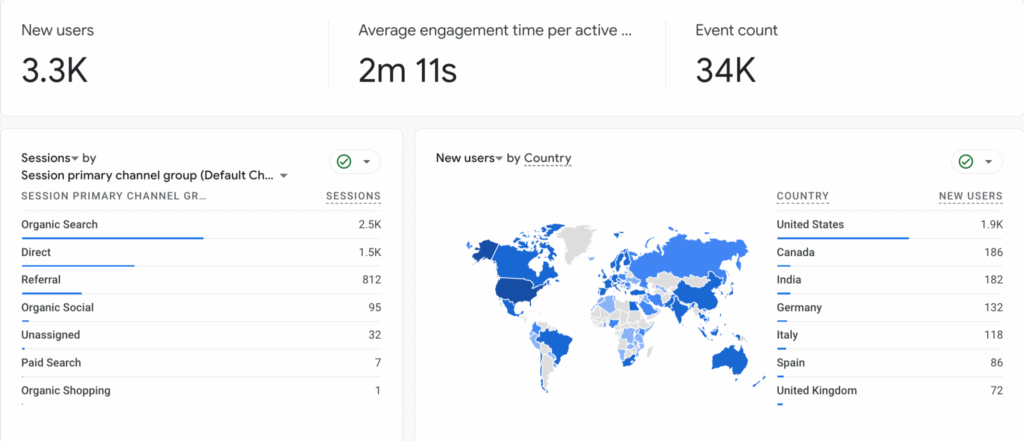Open Session primary channel group dimension dropdown
This screenshot has height=441, width=1024.
pyautogui.click(x=284, y=176)
